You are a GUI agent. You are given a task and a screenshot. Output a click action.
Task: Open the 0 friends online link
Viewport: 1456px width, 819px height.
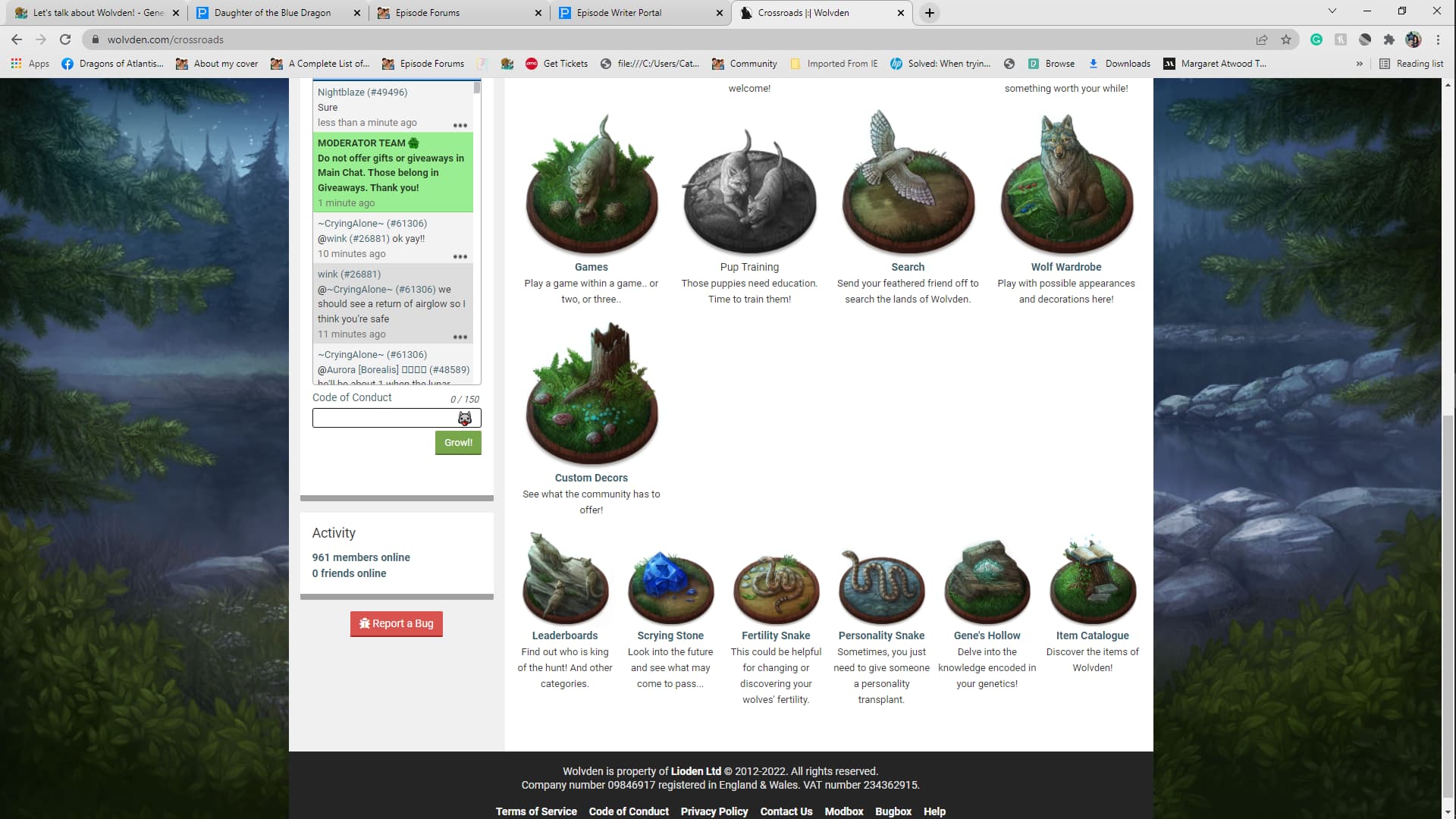(349, 573)
